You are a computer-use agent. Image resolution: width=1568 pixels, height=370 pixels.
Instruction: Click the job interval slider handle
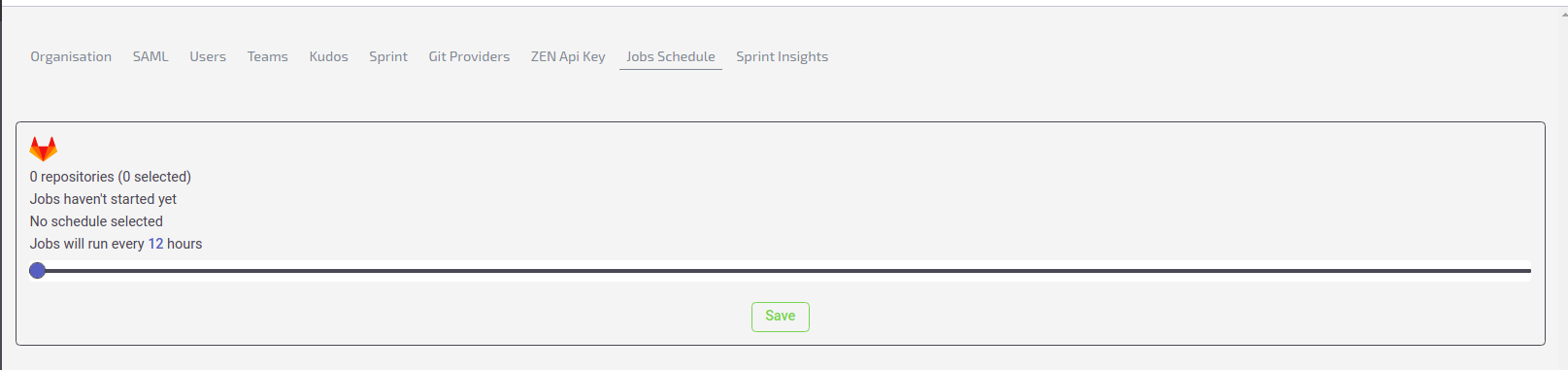pyautogui.click(x=38, y=270)
